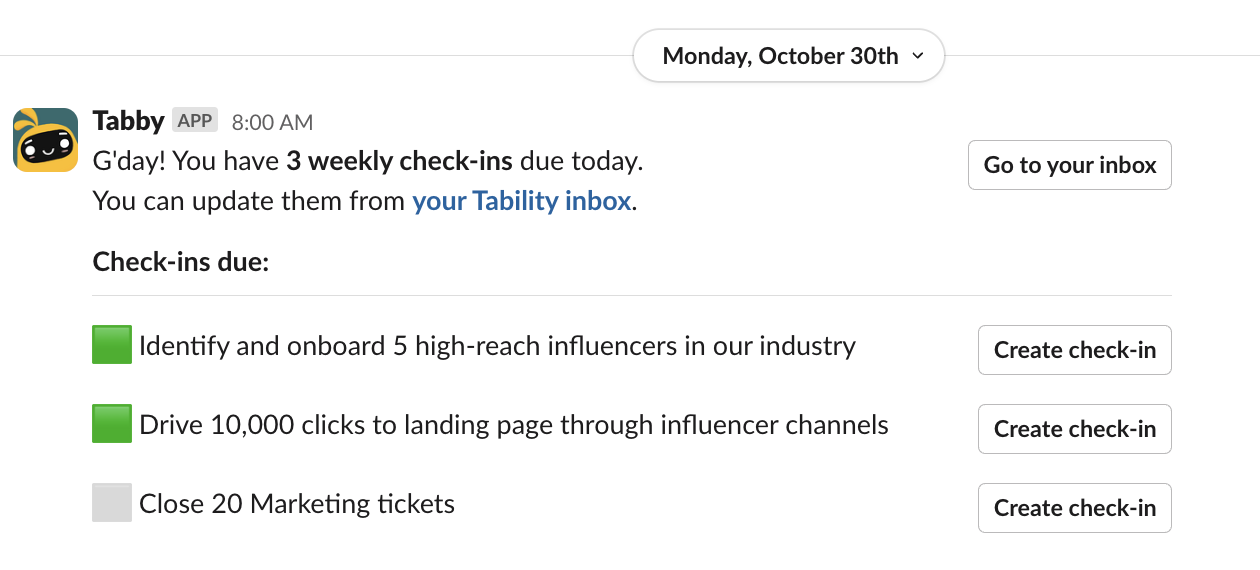Follow the "your Tability inbox" link
Image resolution: width=1260 pixels, height=570 pixels.
click(x=521, y=201)
